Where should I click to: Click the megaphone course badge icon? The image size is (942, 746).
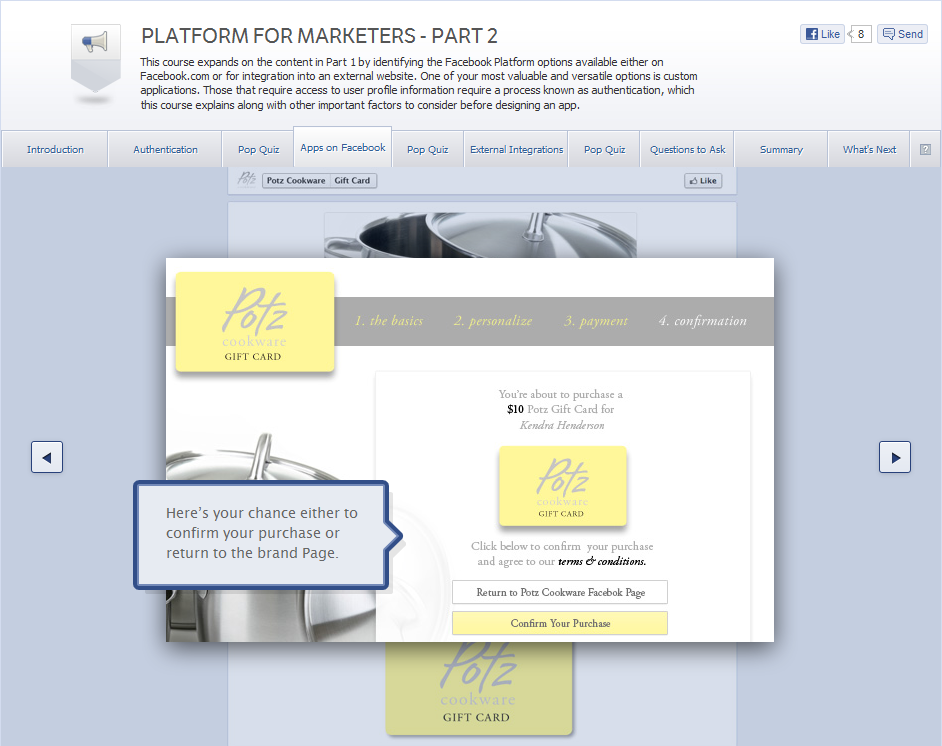[96, 58]
